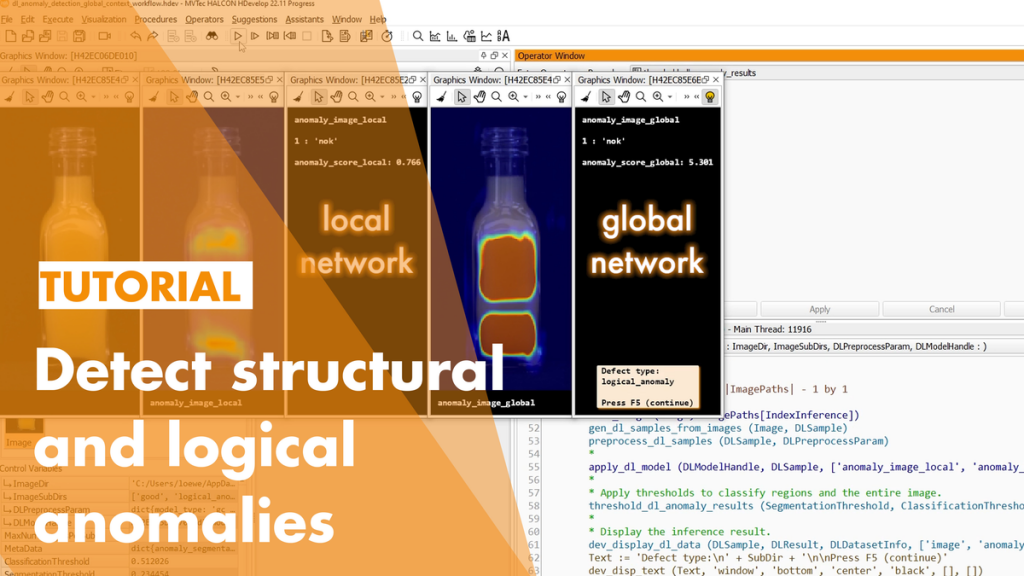Select the magnifier zoom tool in anomaly_score_global window
The height and width of the screenshot is (576, 1024).
(x=641, y=97)
